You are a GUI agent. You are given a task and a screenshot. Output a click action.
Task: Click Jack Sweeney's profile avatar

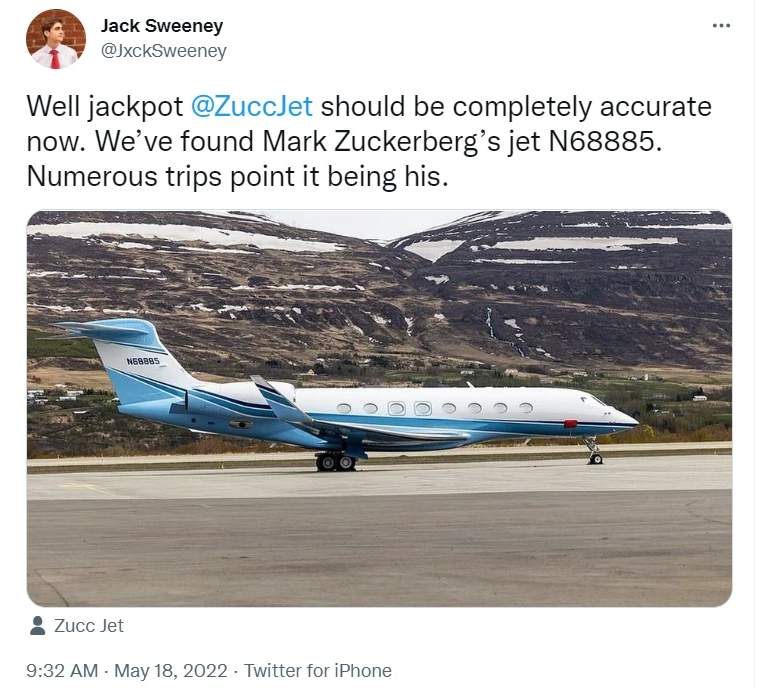(56, 38)
